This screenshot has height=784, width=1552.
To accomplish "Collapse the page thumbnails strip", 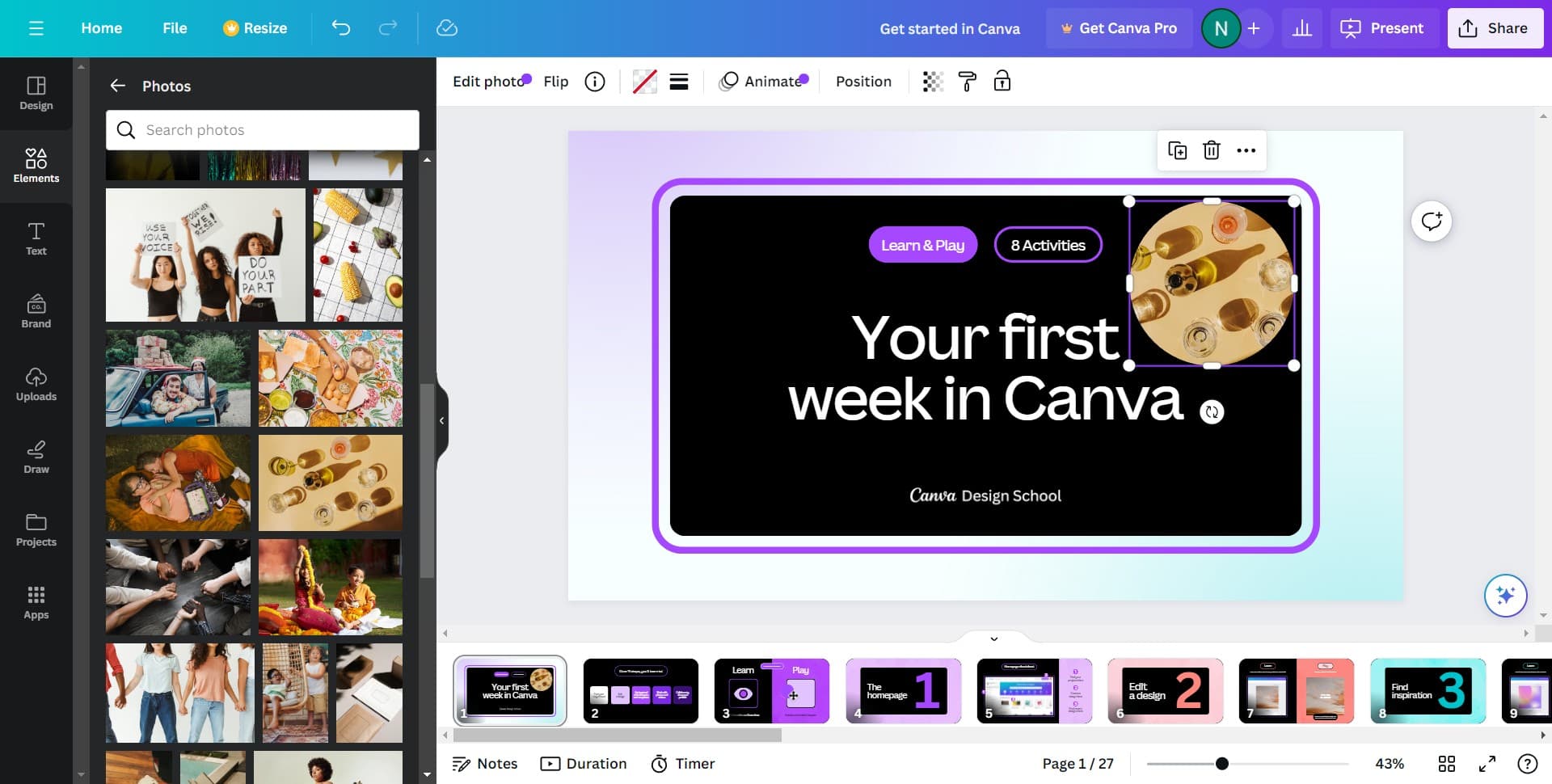I will tap(994, 639).
